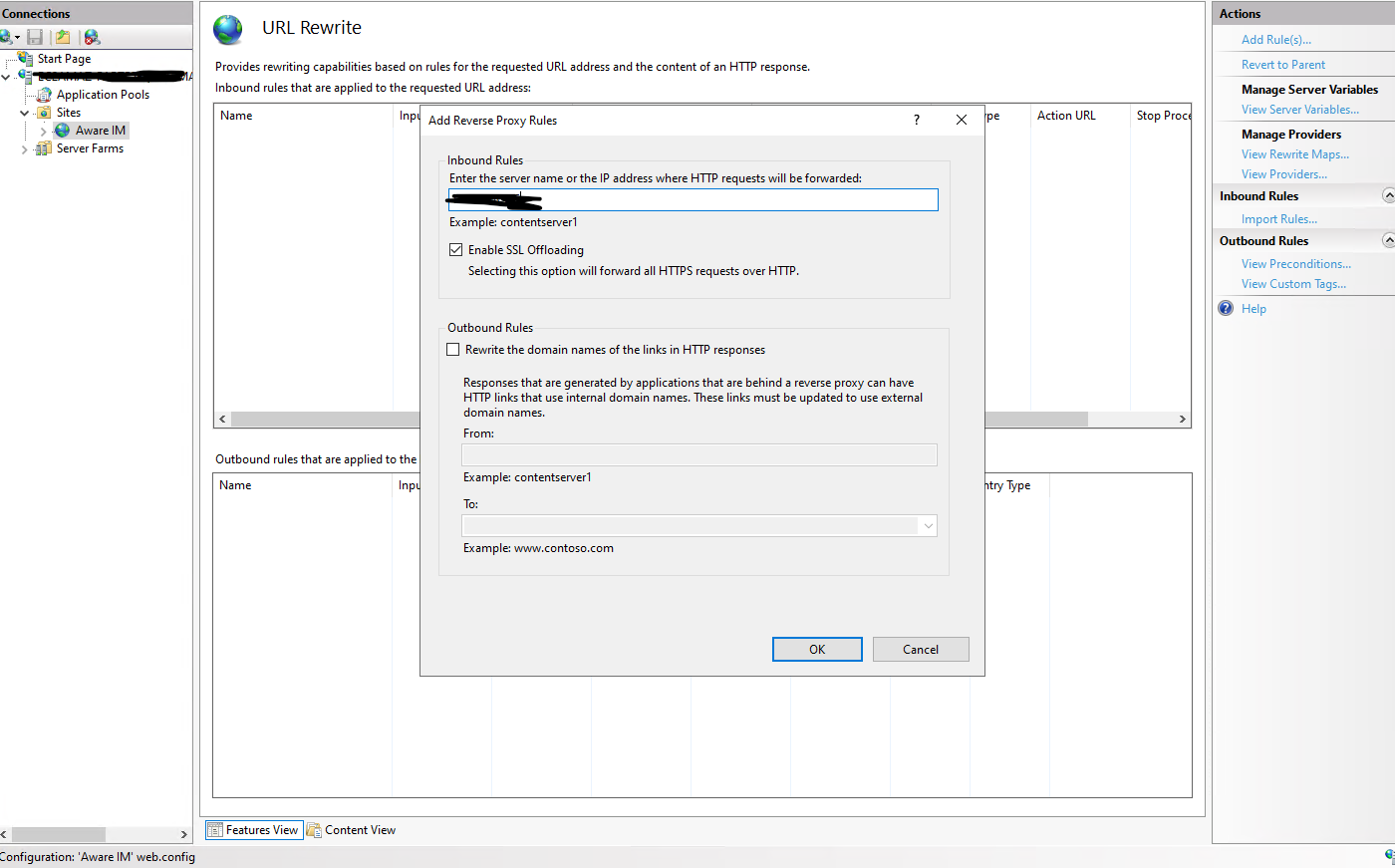Click the server node icon in tree
The height and width of the screenshot is (868, 1395).
click(x=24, y=76)
